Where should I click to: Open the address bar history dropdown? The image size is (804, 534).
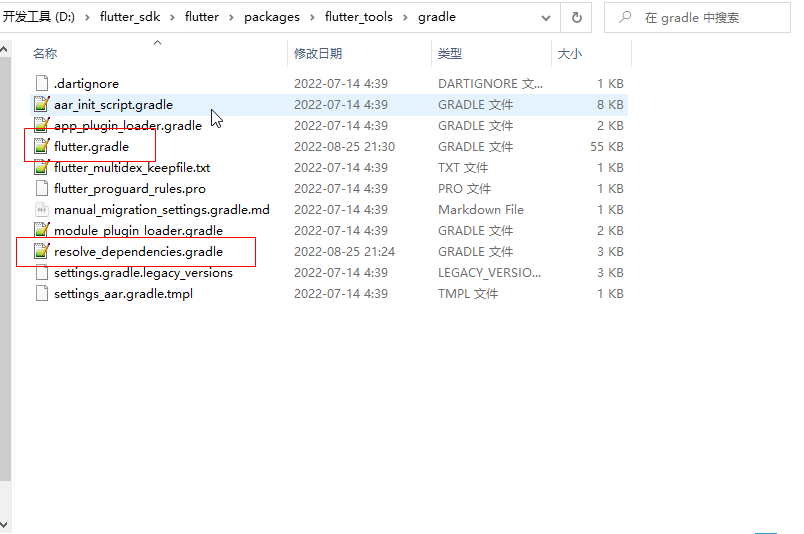[545, 17]
